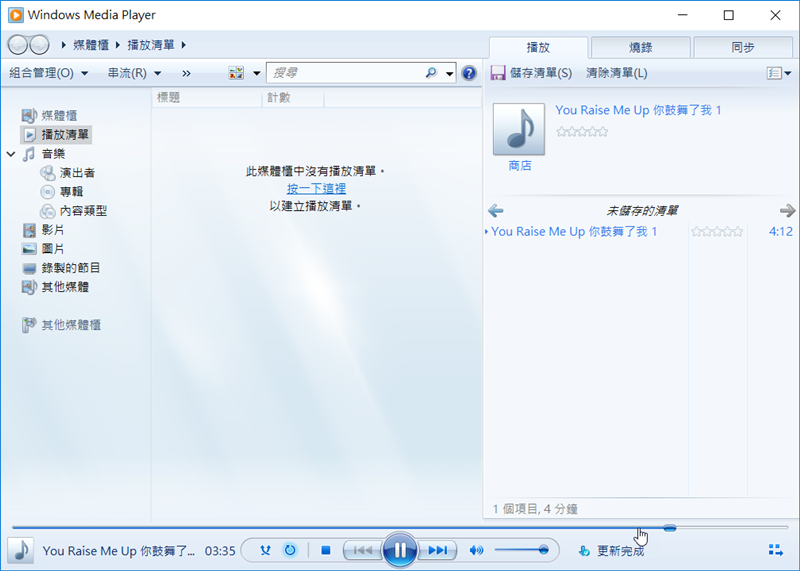Toggle repeat mode
Viewport: 800px width, 571px height.
[290, 550]
